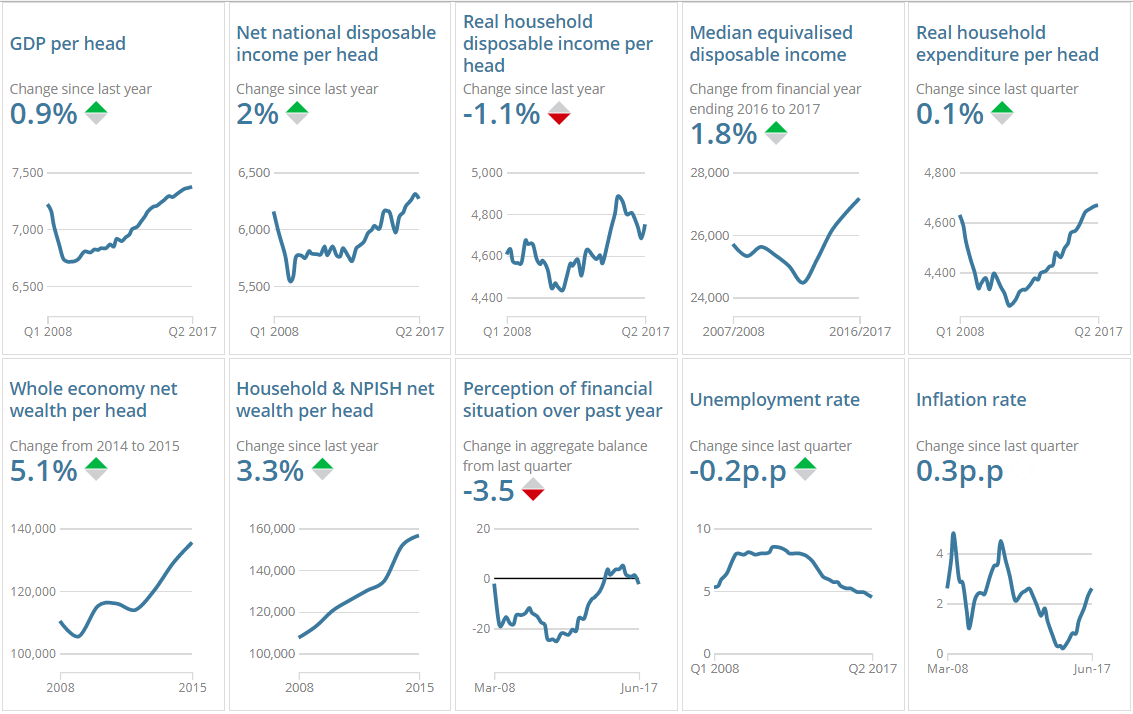Click the Inflation rate 0.3p.p value
This screenshot has height=714, width=1133.
pyautogui.click(x=959, y=472)
